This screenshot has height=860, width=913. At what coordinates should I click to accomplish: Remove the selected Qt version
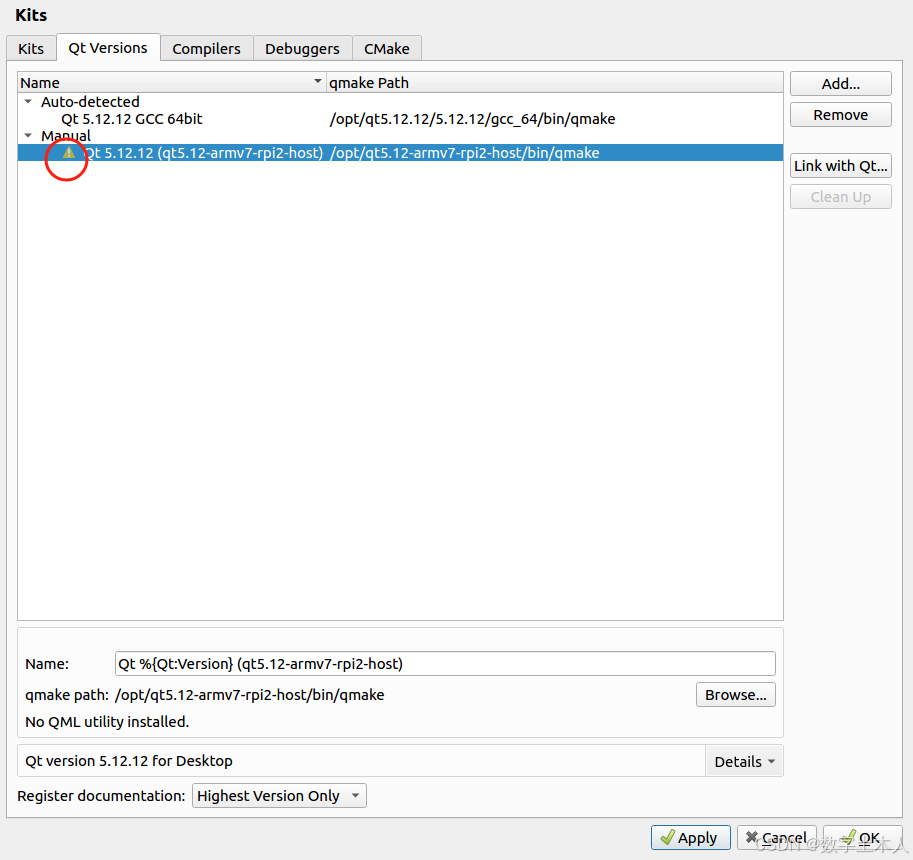coord(840,115)
